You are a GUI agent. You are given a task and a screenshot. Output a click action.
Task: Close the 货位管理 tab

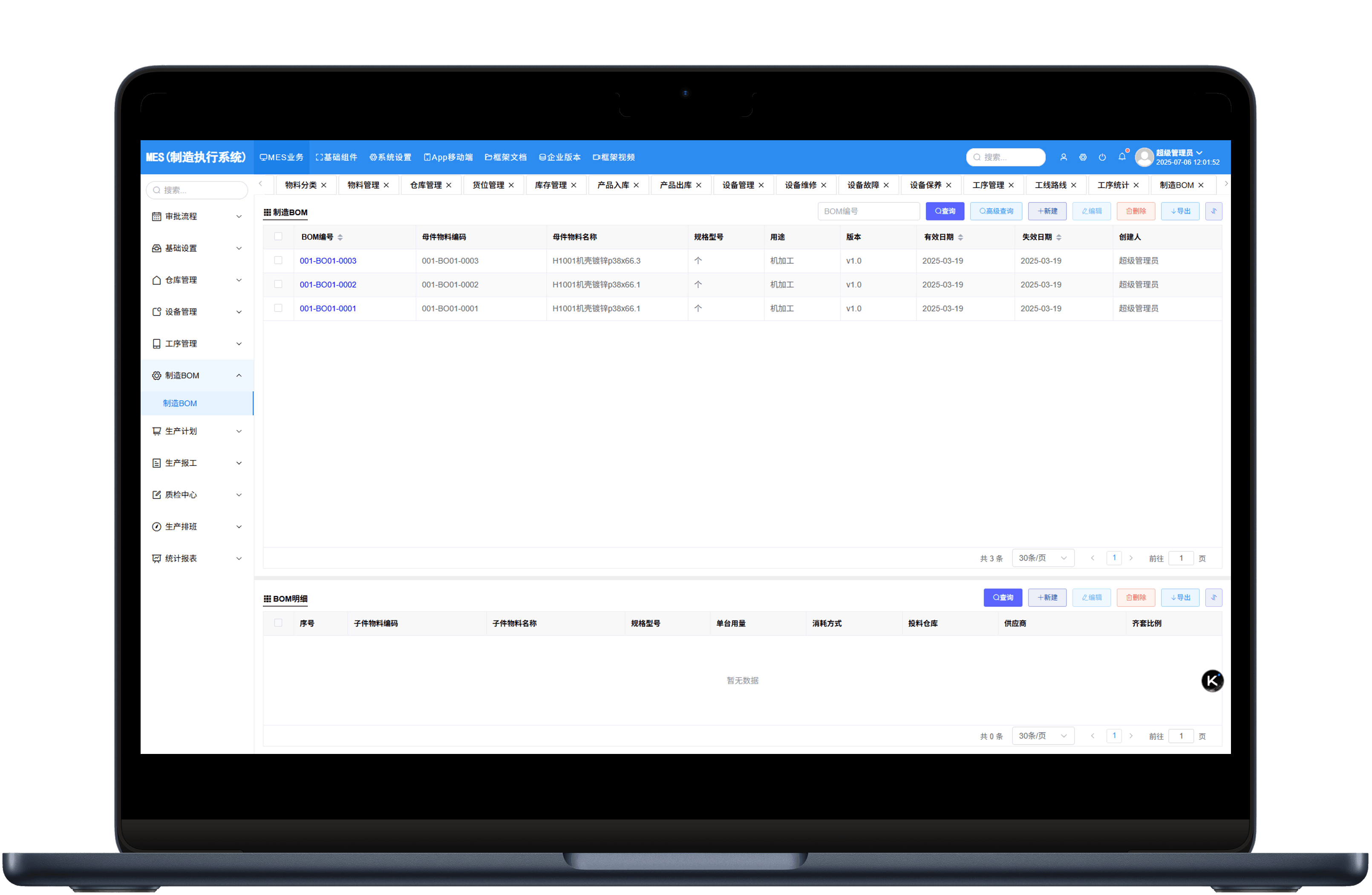(x=511, y=185)
